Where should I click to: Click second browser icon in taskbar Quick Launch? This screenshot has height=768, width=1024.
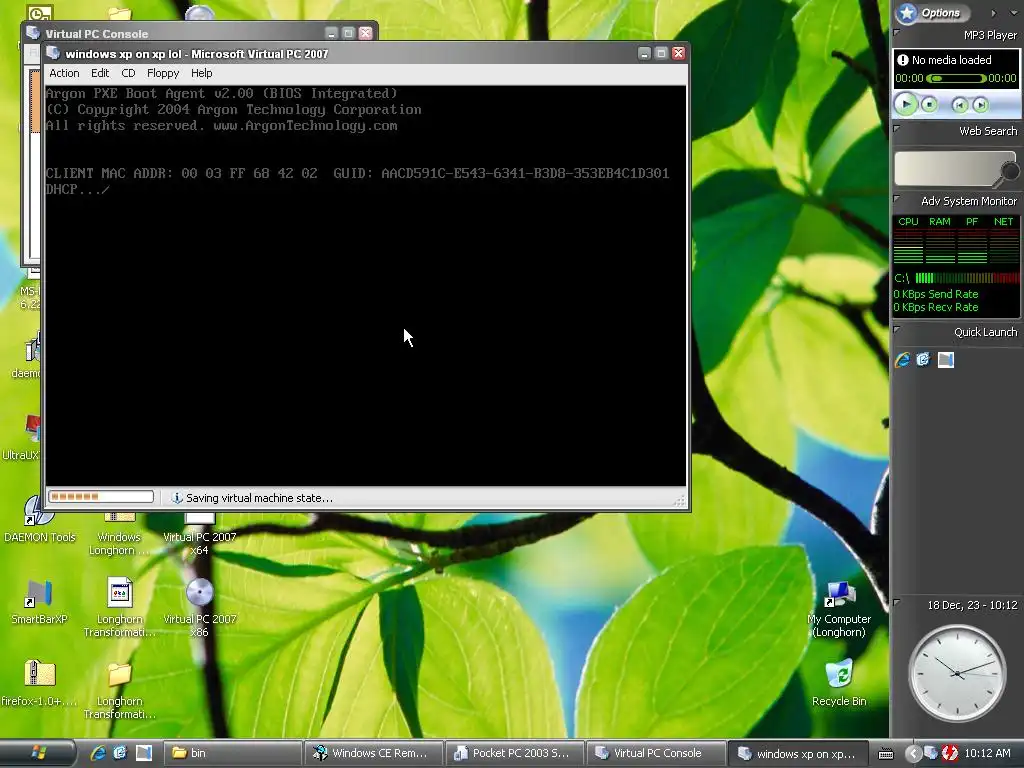[120, 753]
